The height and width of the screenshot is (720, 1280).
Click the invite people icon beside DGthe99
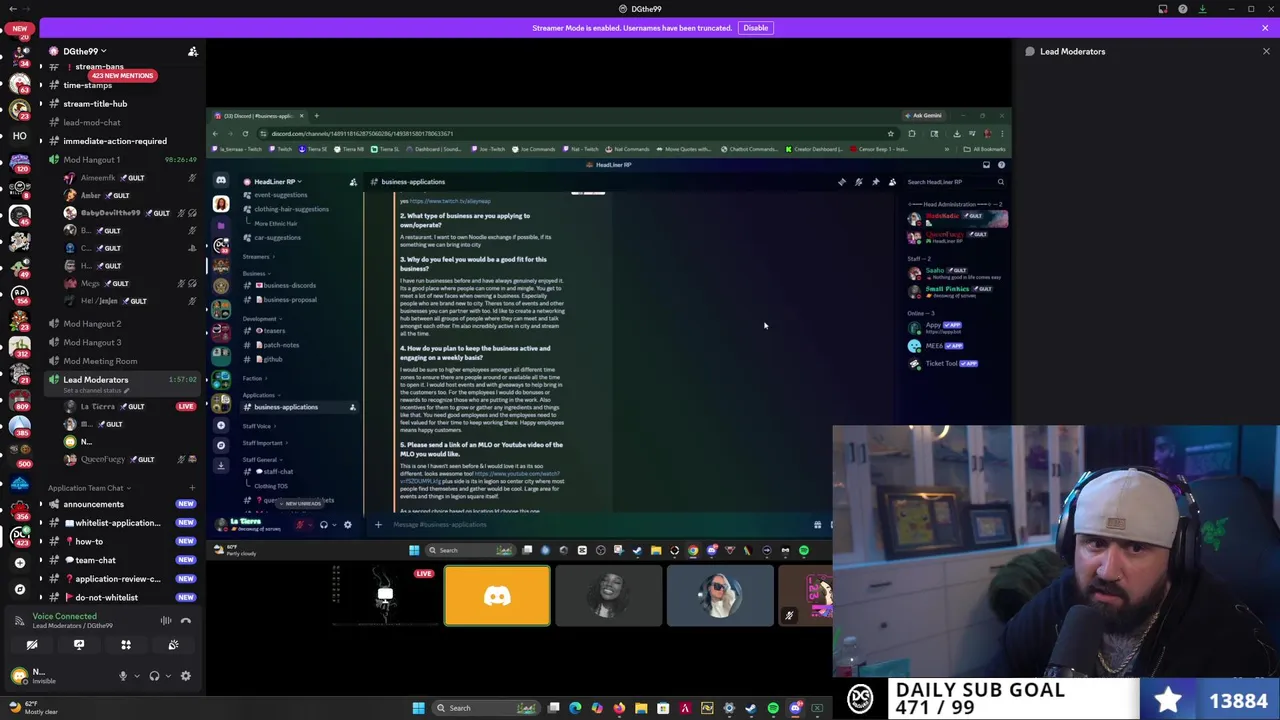pyautogui.click(x=193, y=51)
